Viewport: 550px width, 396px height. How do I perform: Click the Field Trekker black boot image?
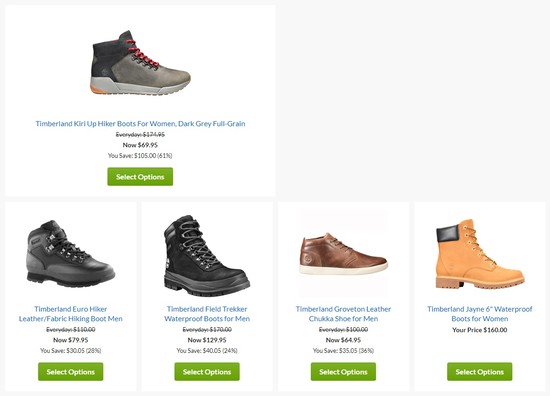pyautogui.click(x=207, y=255)
